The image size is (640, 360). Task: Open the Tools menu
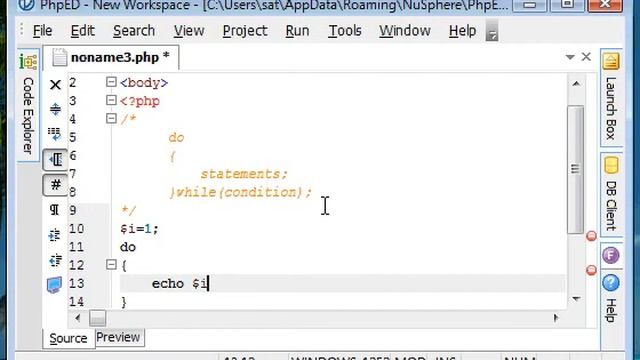(x=345, y=31)
